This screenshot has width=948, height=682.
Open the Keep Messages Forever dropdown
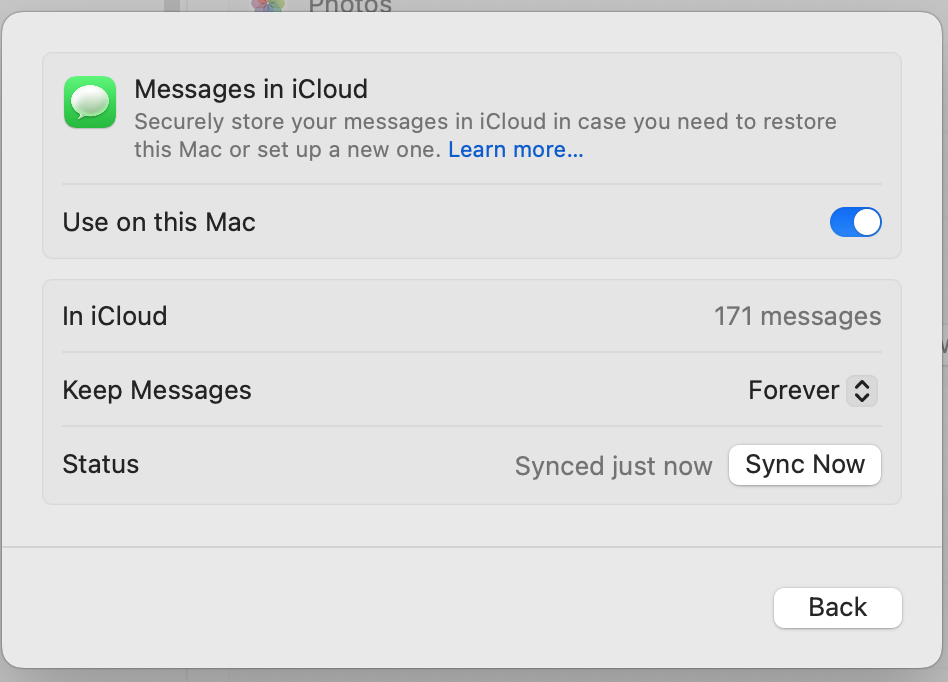(x=812, y=390)
